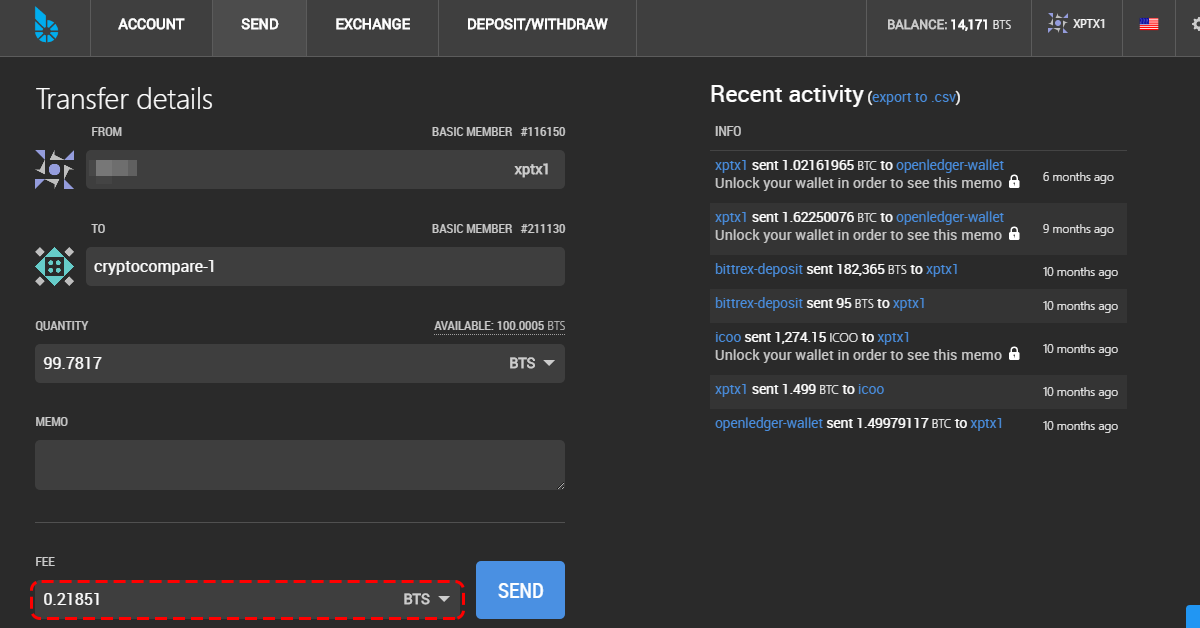Open xptx1 link in 1.02161965 BTC row
Image resolution: width=1200 pixels, height=628 pixels.
731,165
